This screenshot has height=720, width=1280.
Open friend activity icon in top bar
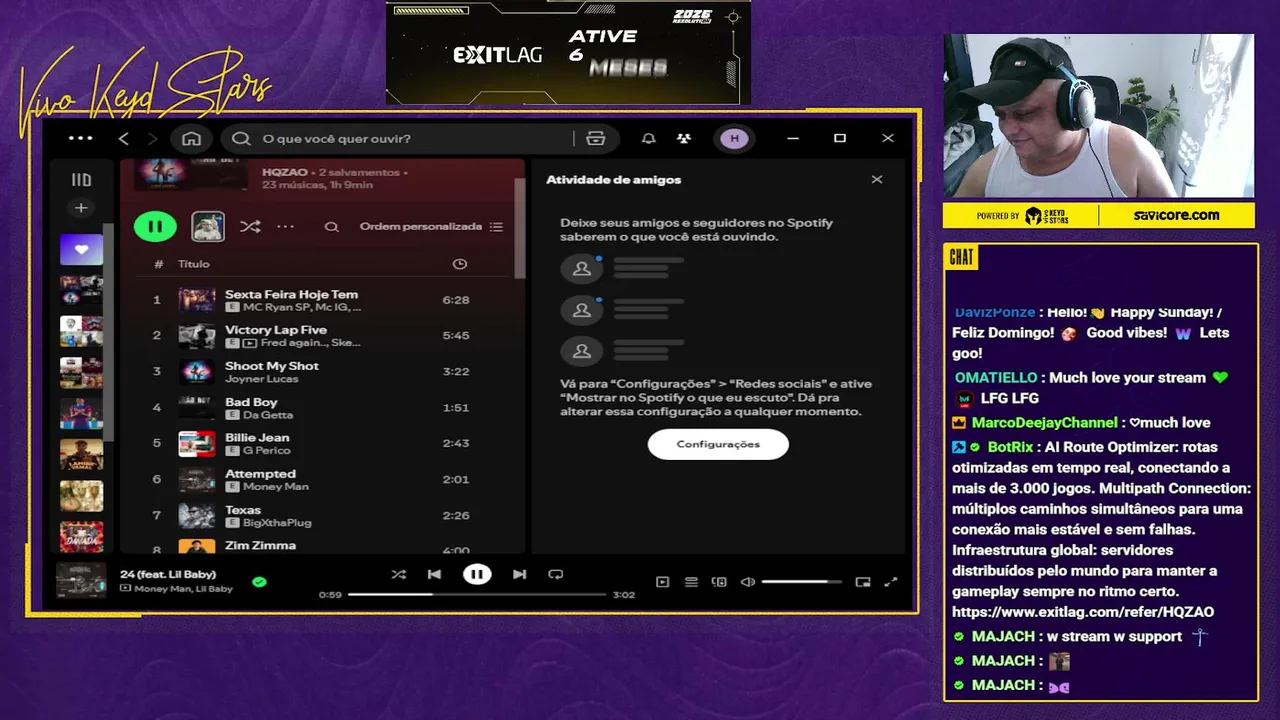(684, 139)
